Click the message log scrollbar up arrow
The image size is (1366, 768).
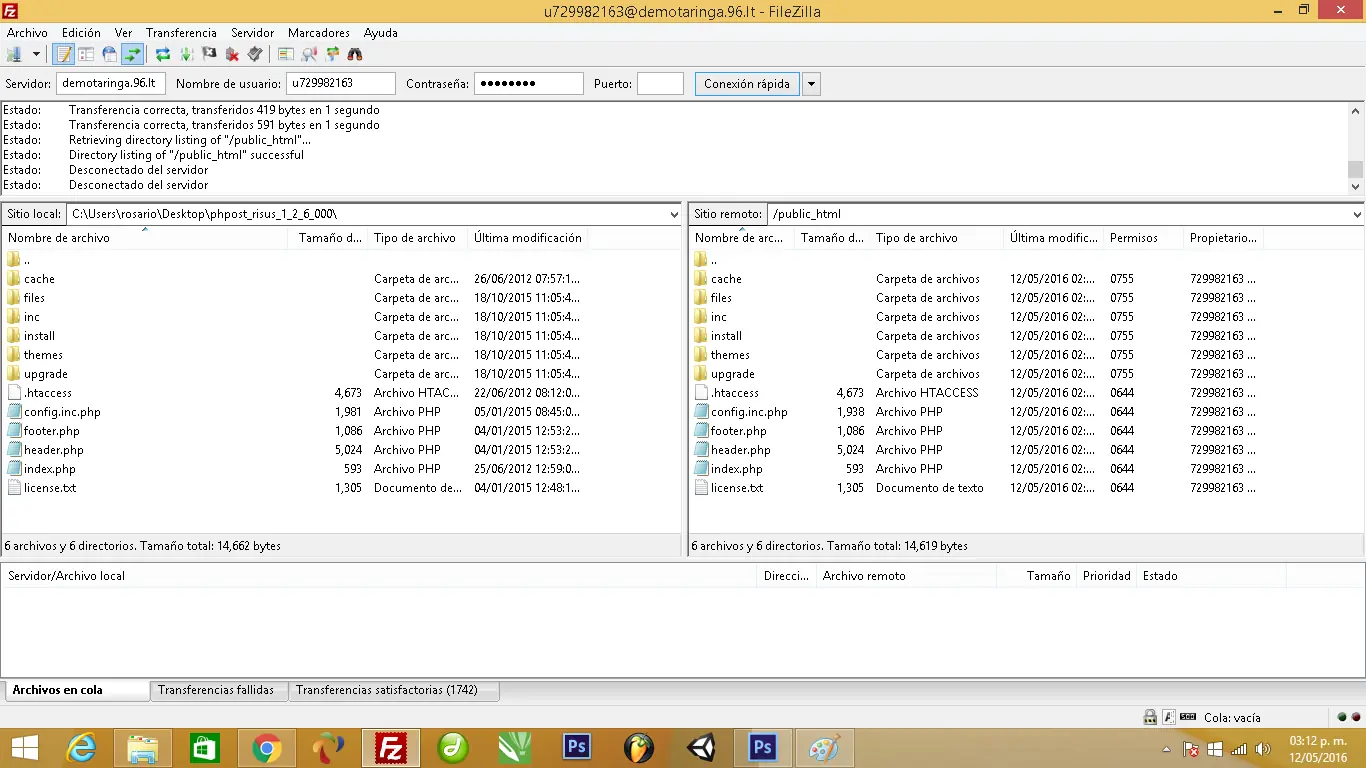pyautogui.click(x=1356, y=110)
